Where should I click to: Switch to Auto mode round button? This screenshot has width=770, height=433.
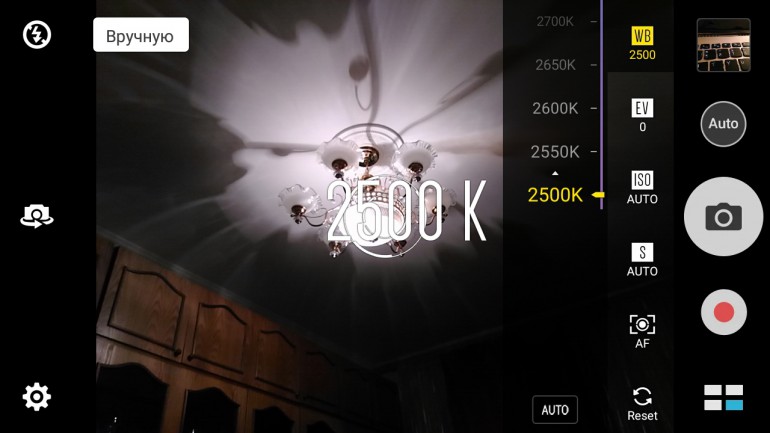tap(723, 124)
